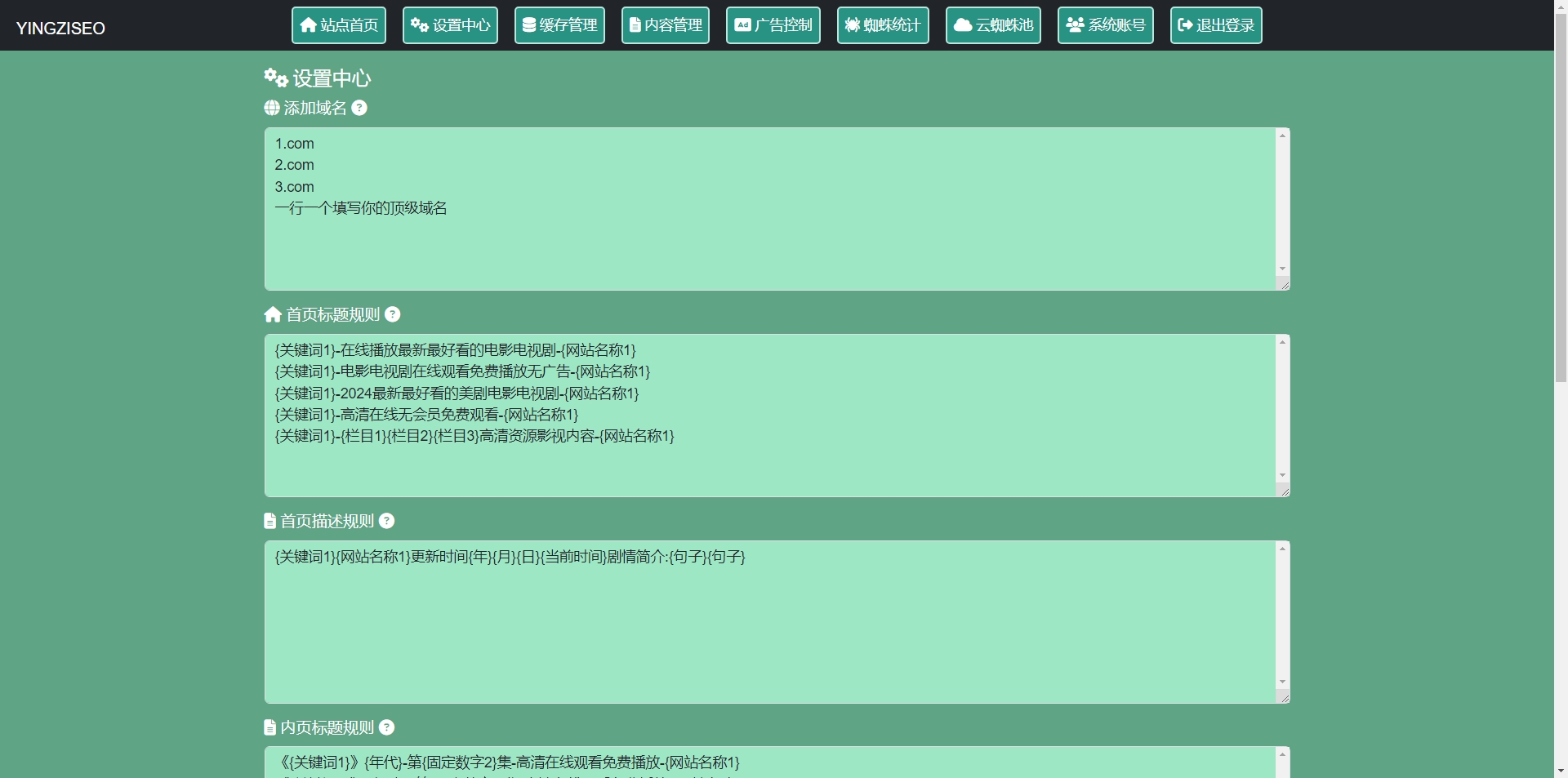
Task: Click the gears icon beside 设置中心 heading
Action: (276, 78)
